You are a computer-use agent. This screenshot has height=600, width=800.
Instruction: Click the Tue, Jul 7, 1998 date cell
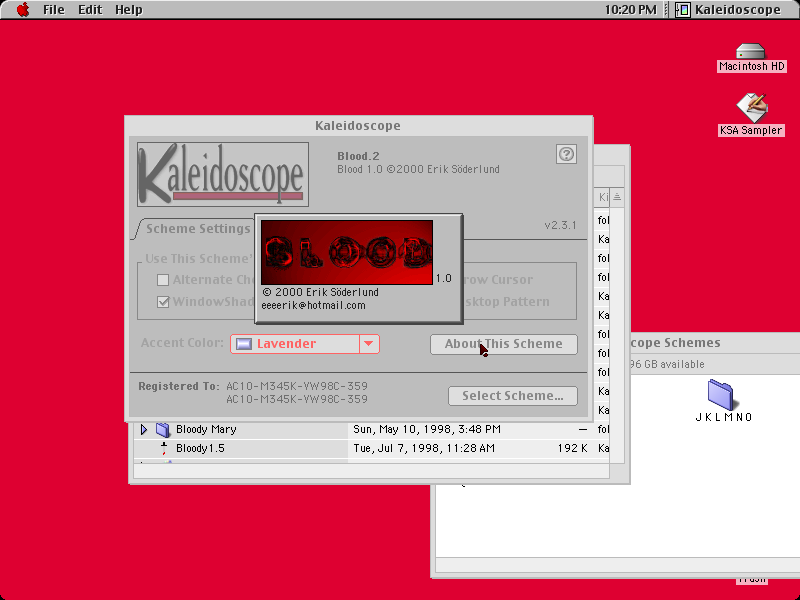[x=423, y=448]
